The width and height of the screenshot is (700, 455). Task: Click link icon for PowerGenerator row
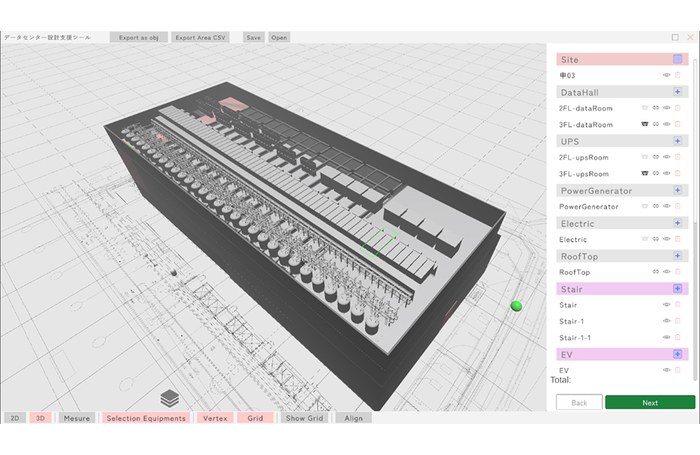click(656, 206)
